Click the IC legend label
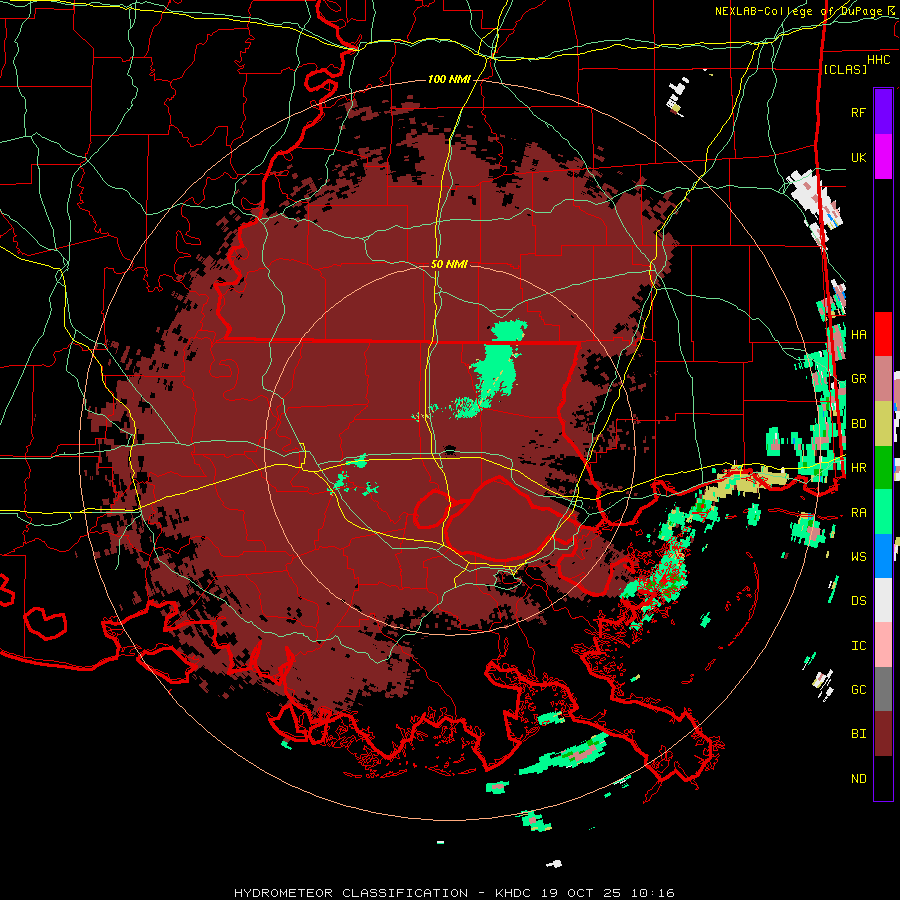Image resolution: width=900 pixels, height=900 pixels. click(858, 646)
